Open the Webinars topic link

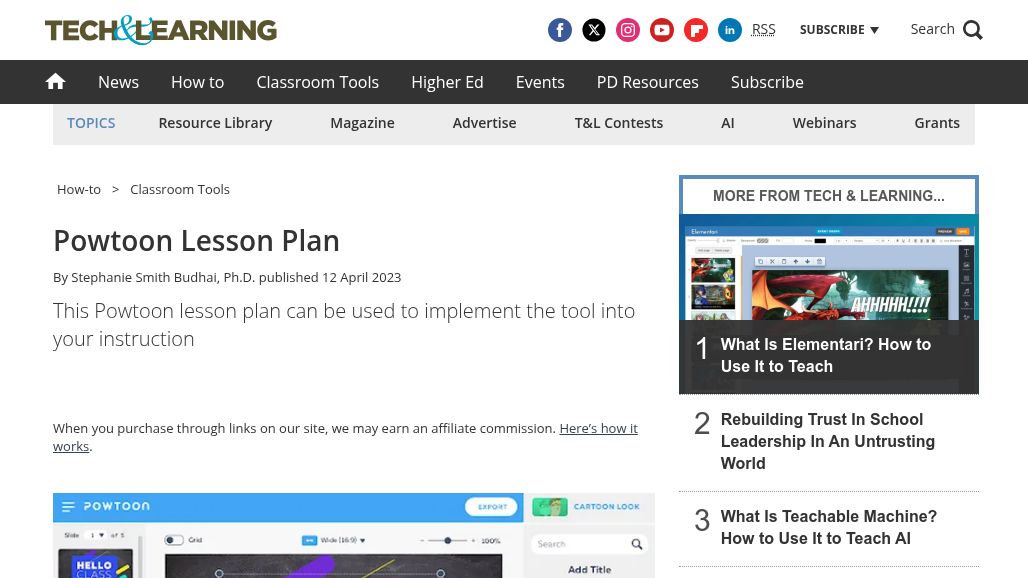(824, 123)
